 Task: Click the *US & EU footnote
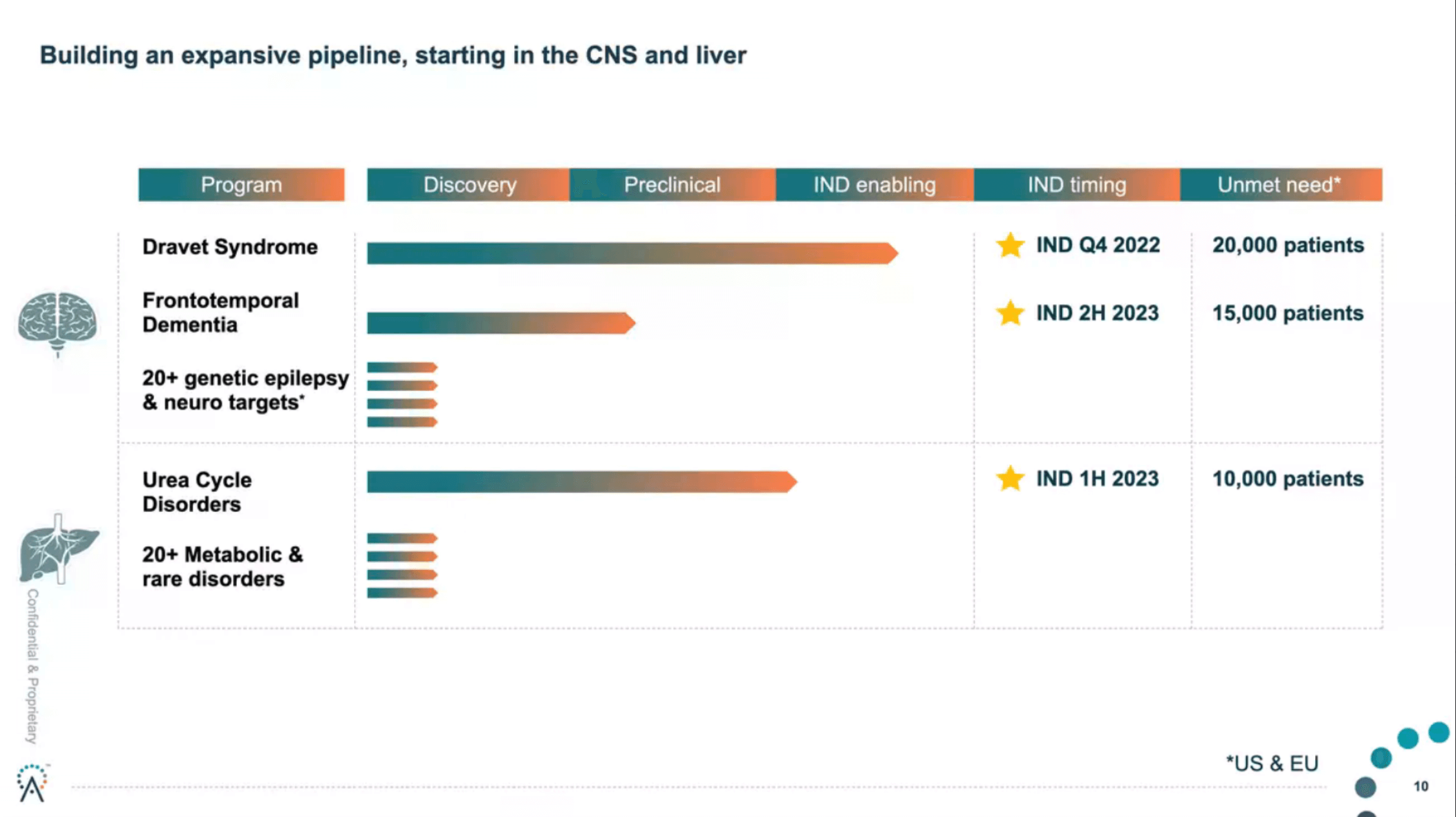click(x=1272, y=764)
